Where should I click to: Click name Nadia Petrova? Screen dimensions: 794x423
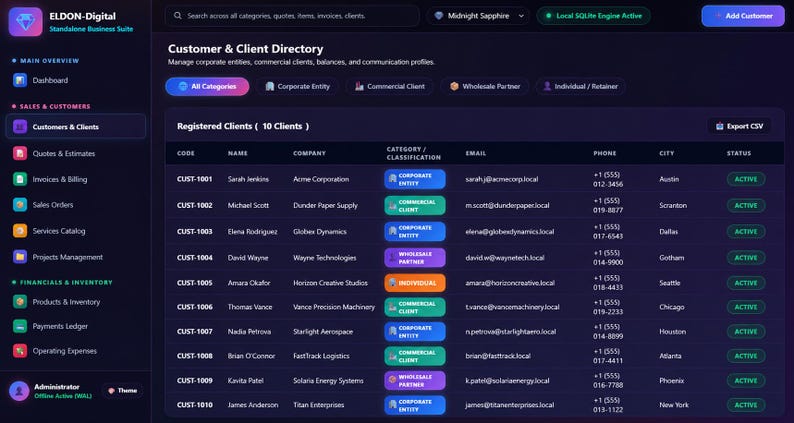pyautogui.click(x=249, y=331)
